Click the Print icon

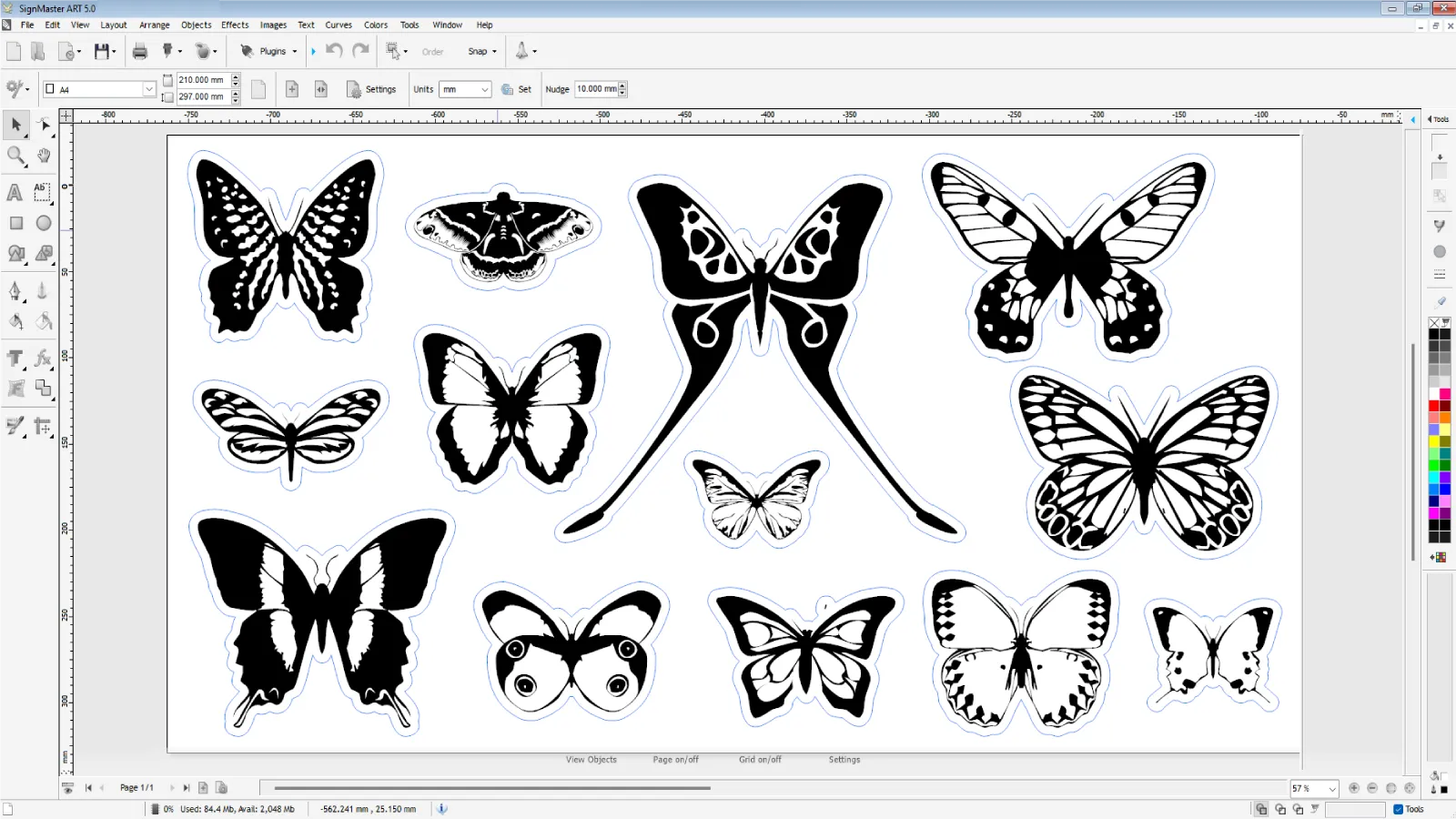139,52
